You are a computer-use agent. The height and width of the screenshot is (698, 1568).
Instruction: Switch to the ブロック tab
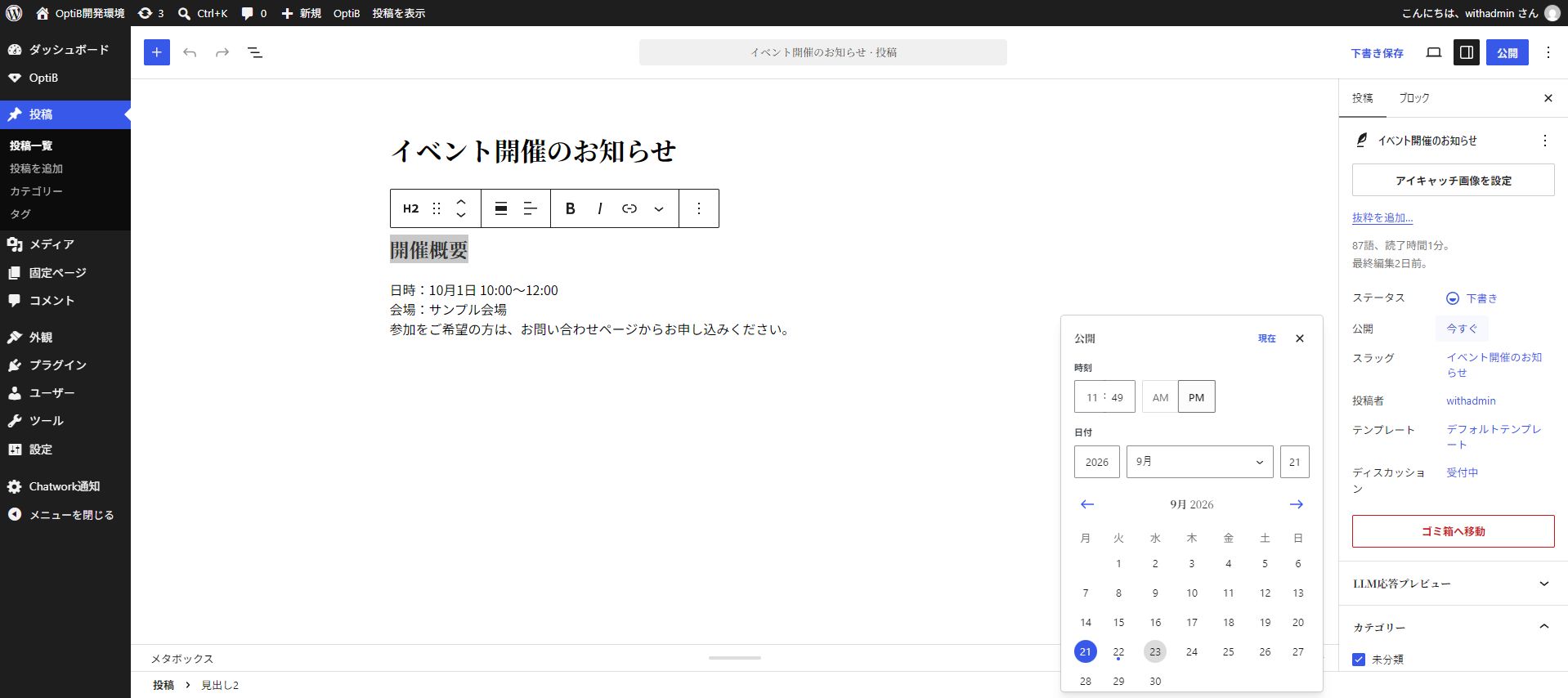click(1414, 98)
